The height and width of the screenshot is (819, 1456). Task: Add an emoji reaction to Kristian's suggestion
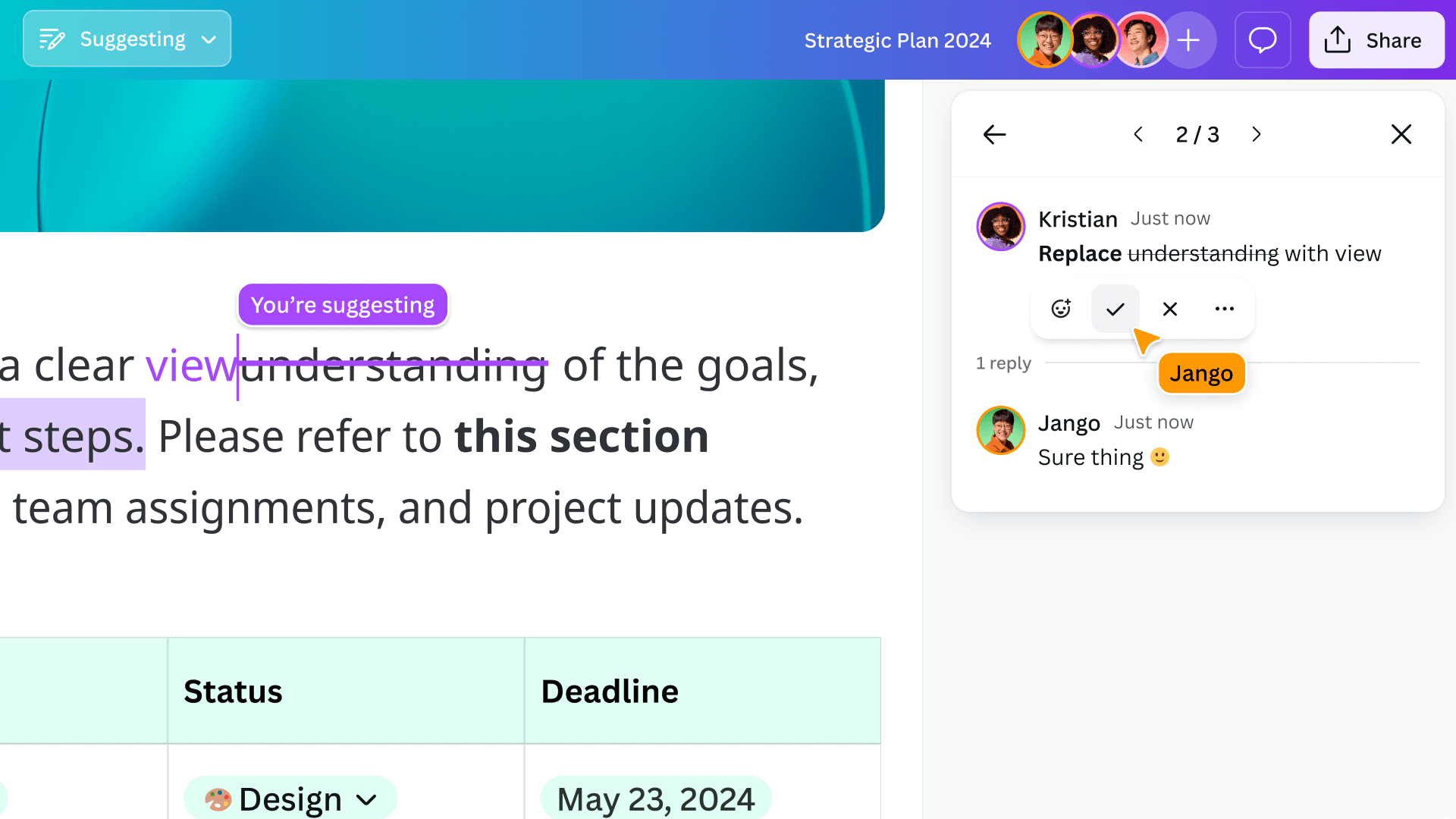point(1060,309)
